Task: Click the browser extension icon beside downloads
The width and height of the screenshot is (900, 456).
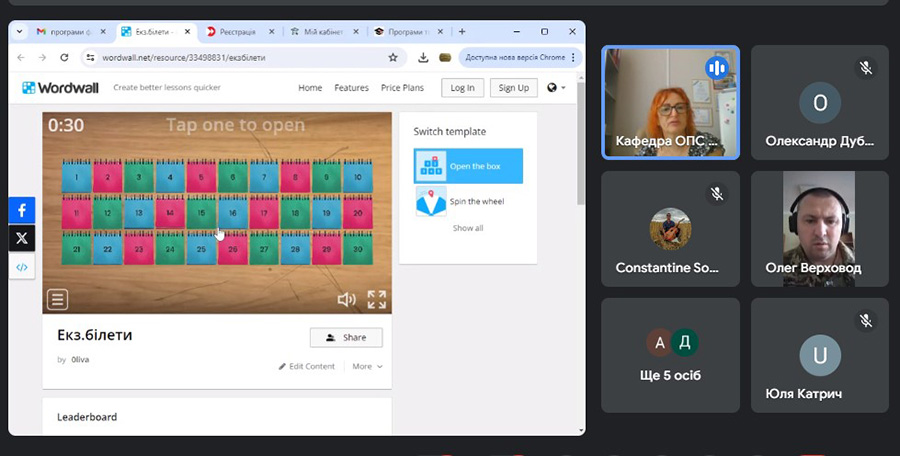Action: click(x=445, y=57)
